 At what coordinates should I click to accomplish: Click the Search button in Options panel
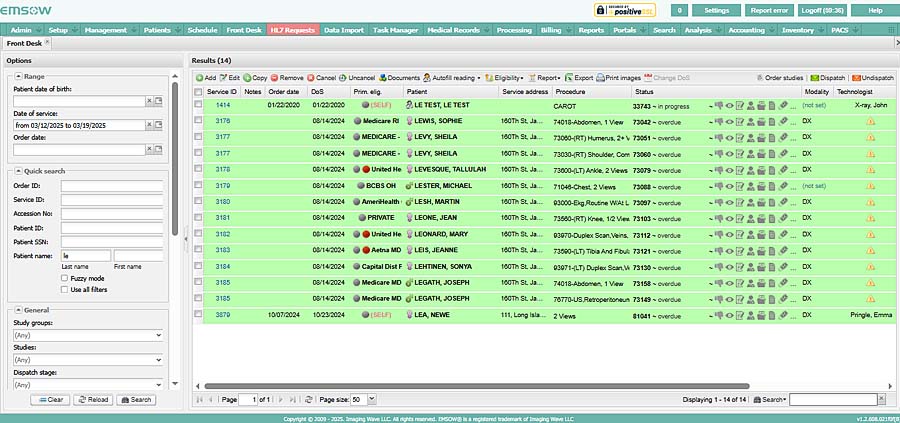click(x=137, y=399)
